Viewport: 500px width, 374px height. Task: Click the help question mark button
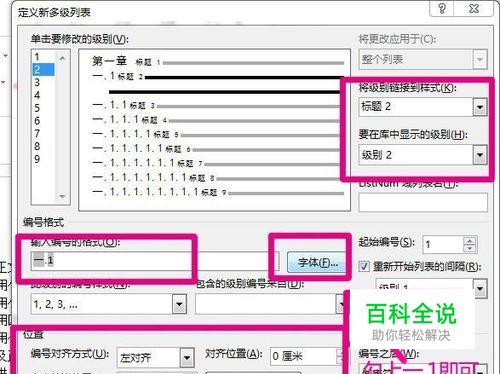coord(442,8)
